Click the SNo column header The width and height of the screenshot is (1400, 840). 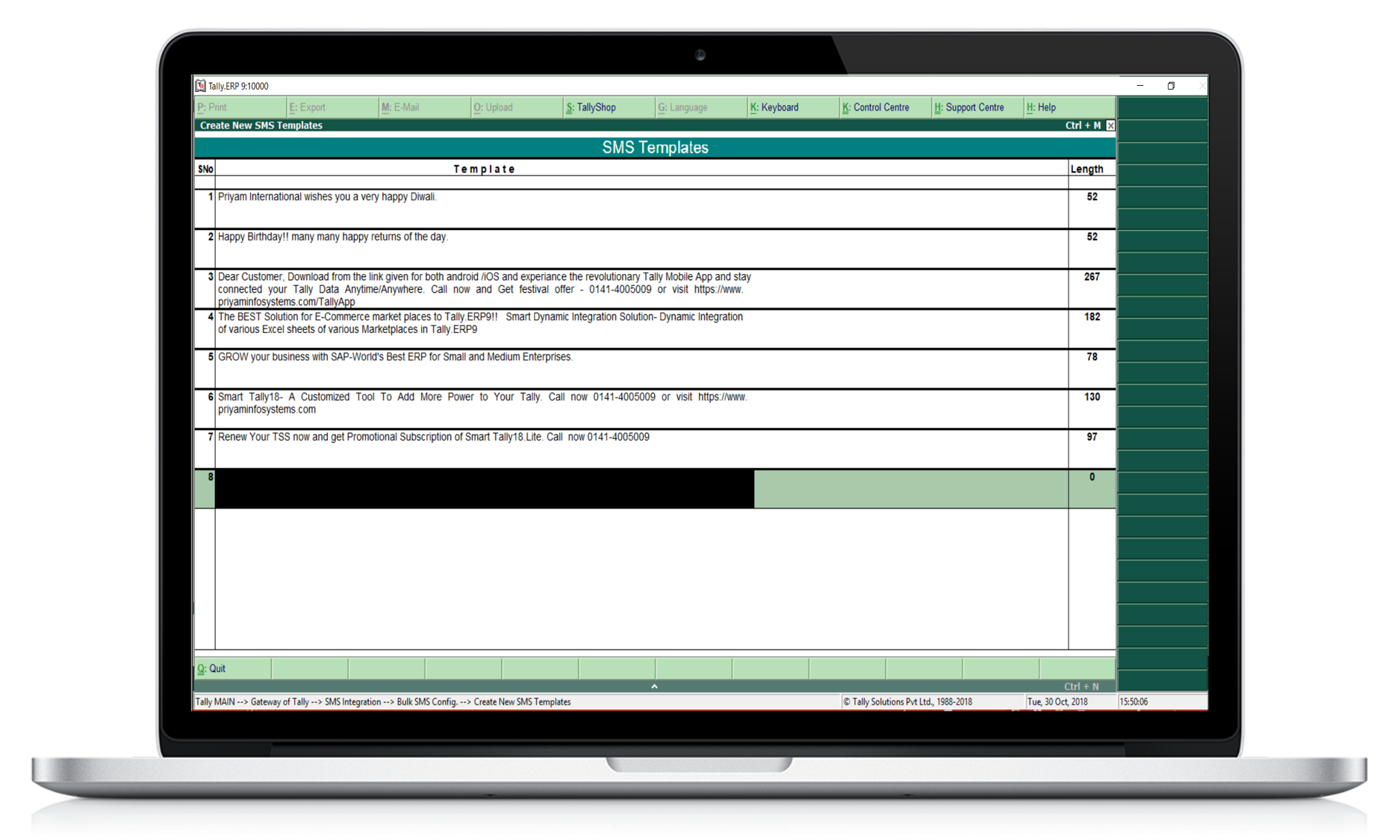pyautogui.click(x=205, y=169)
